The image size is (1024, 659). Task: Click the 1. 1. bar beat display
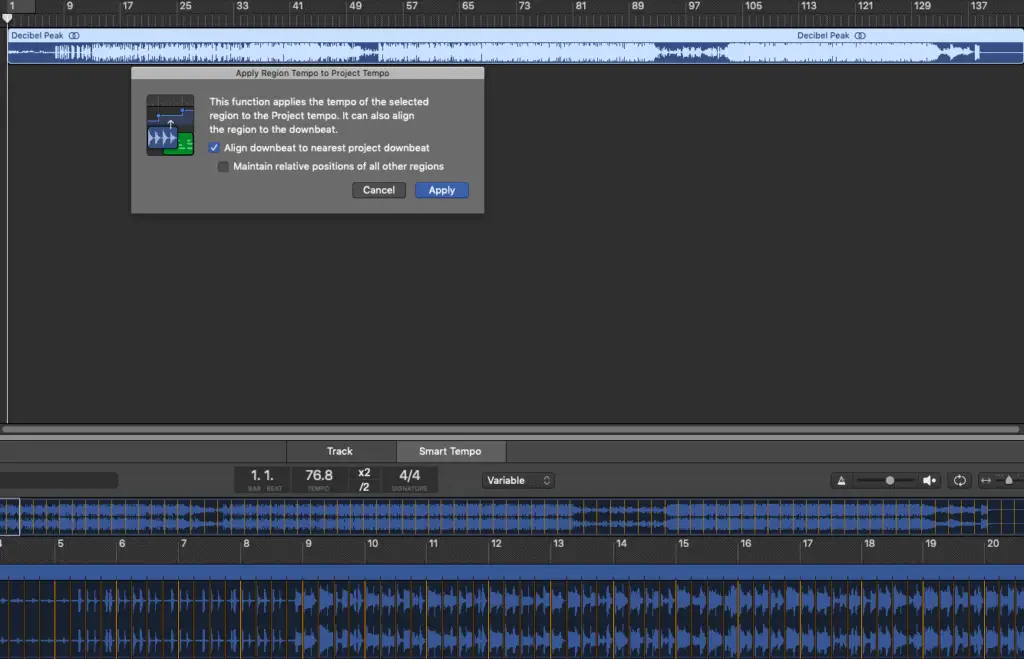tap(262, 479)
